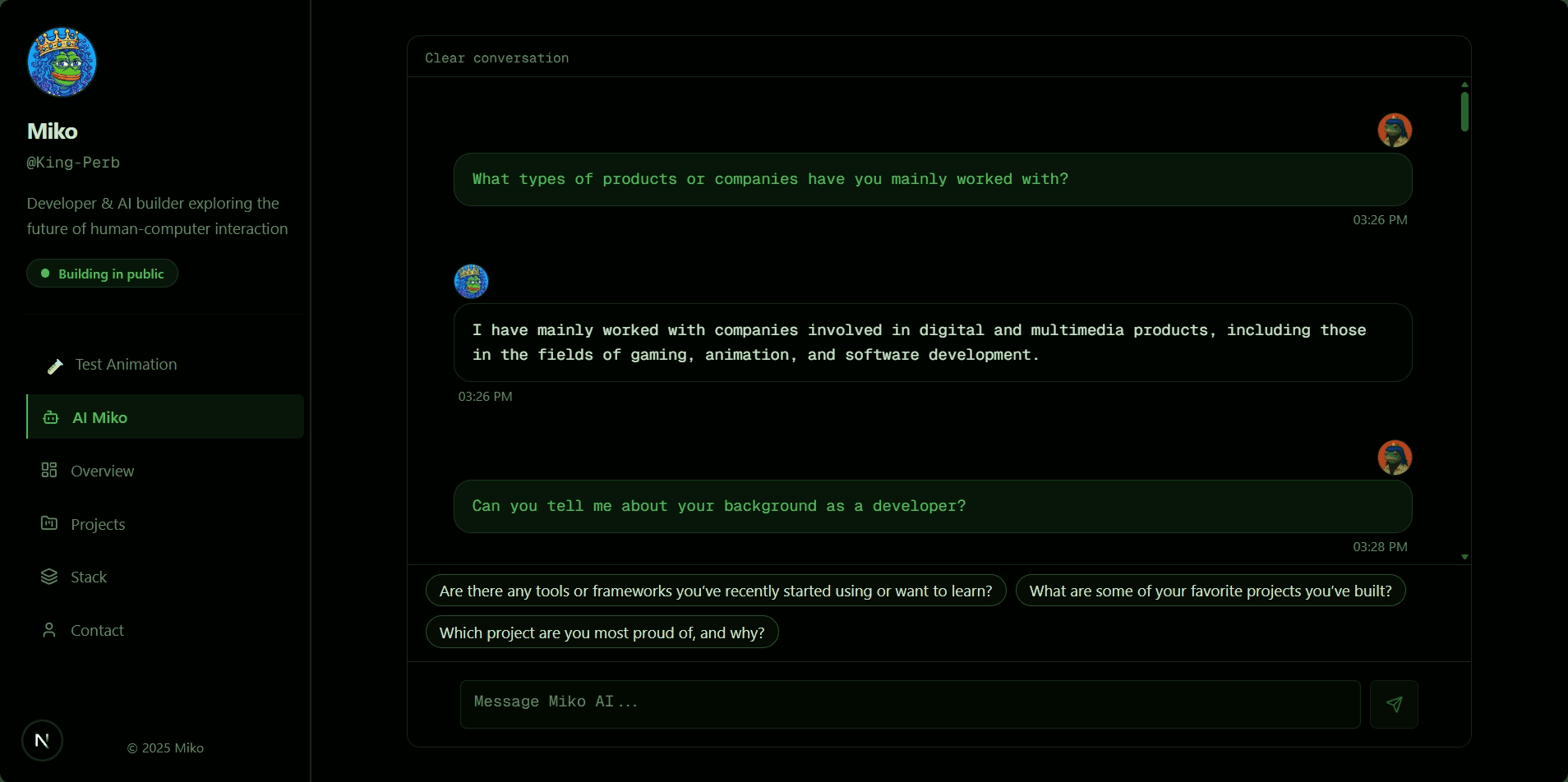Click the layers icon beside Stack
1568x782 pixels.
click(49, 577)
